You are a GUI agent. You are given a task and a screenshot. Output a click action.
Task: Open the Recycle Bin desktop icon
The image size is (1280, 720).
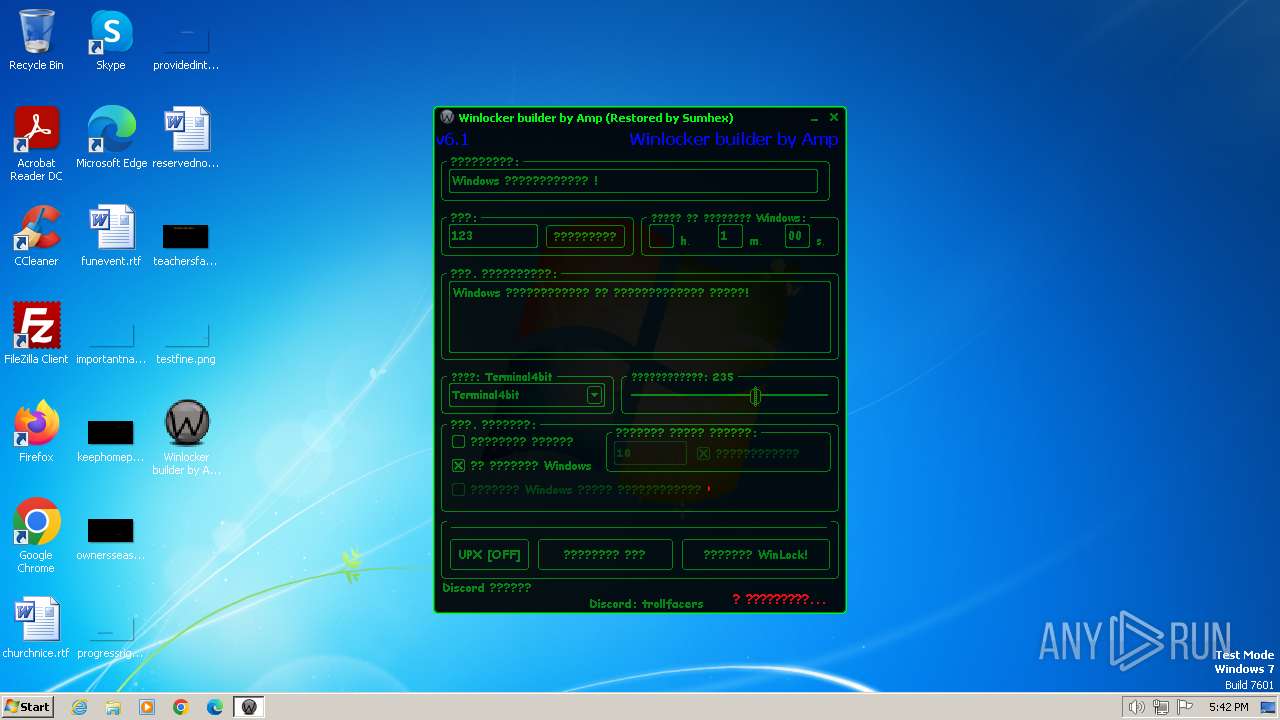(36, 40)
